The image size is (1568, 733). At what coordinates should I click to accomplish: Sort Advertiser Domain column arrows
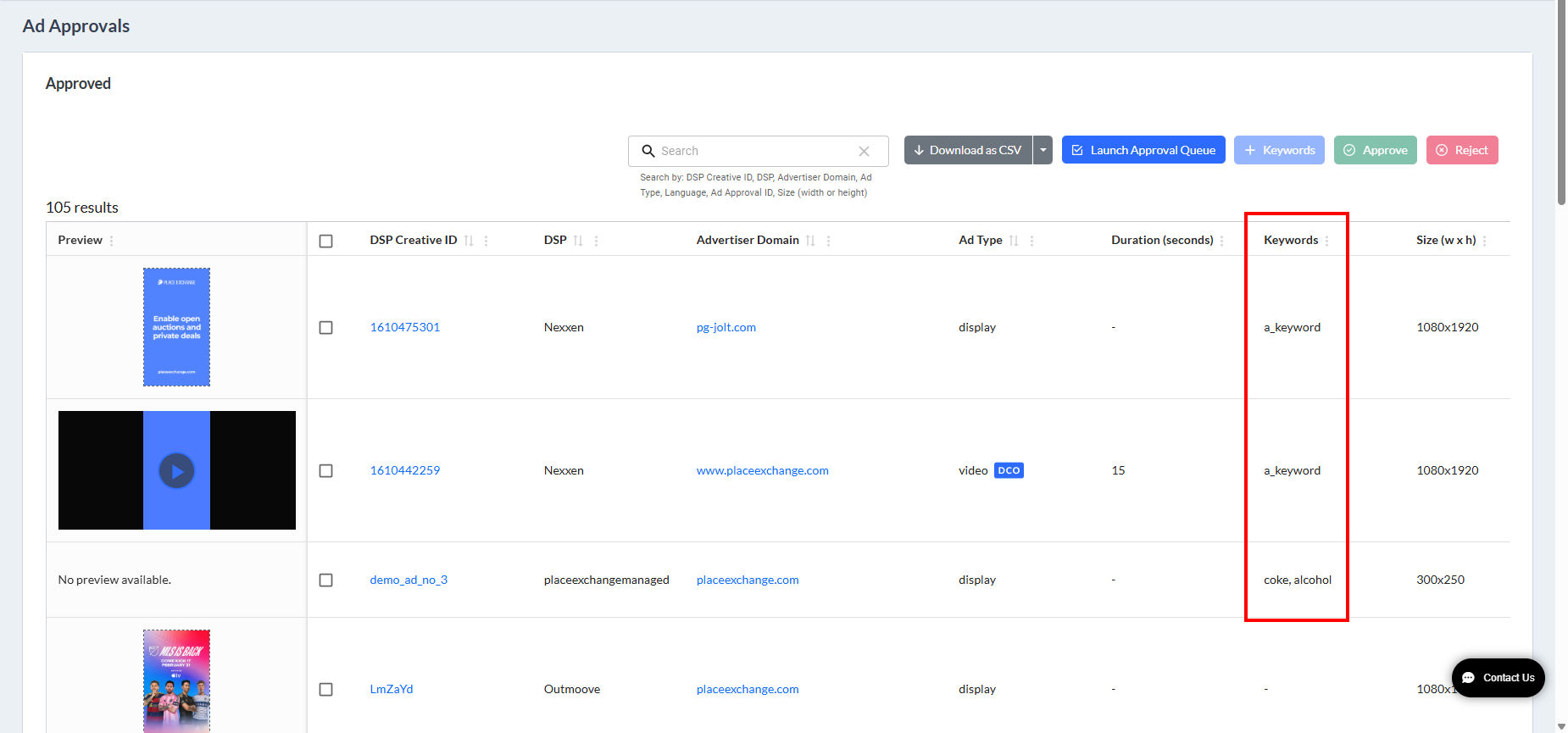810,241
